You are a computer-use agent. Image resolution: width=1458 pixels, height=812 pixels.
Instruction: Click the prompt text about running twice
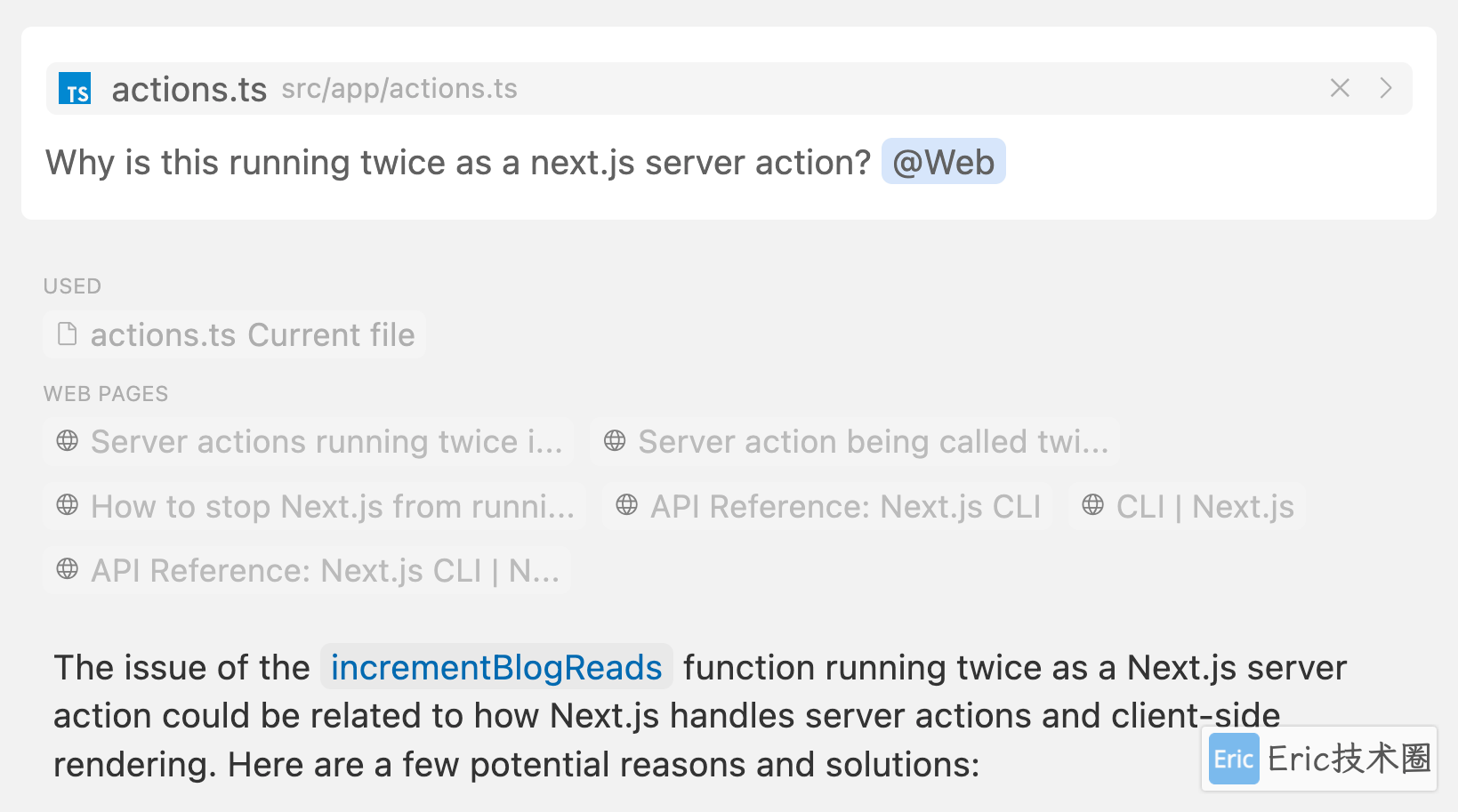pos(458,163)
